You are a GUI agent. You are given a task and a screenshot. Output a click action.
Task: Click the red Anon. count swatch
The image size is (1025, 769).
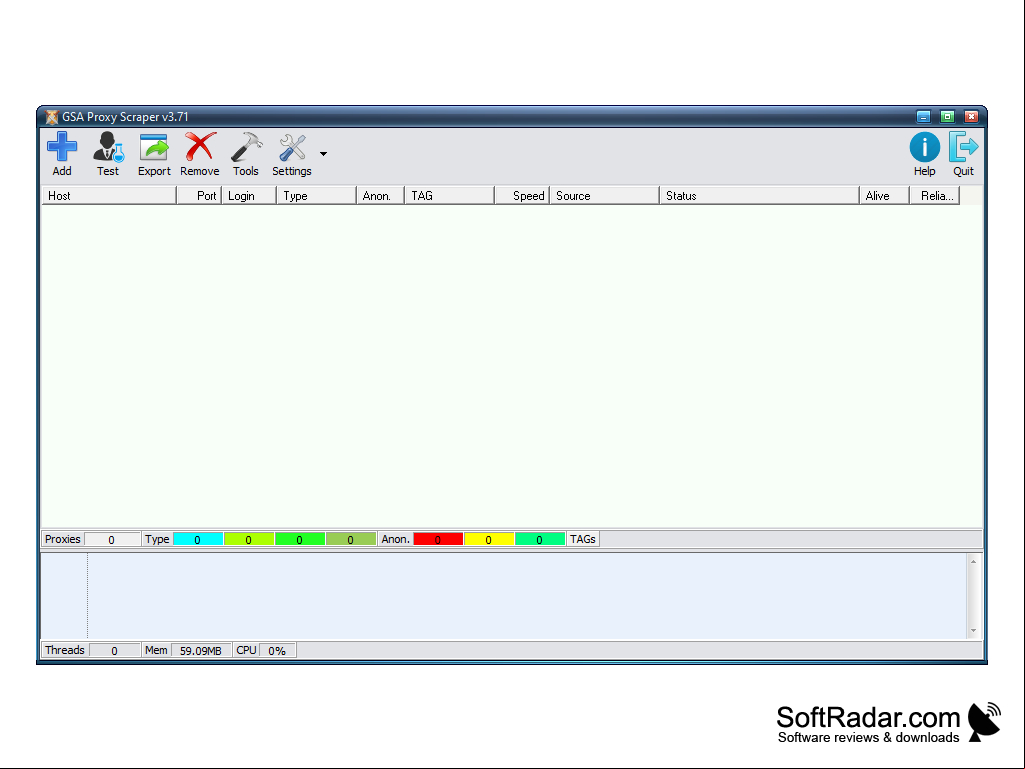[x=438, y=539]
